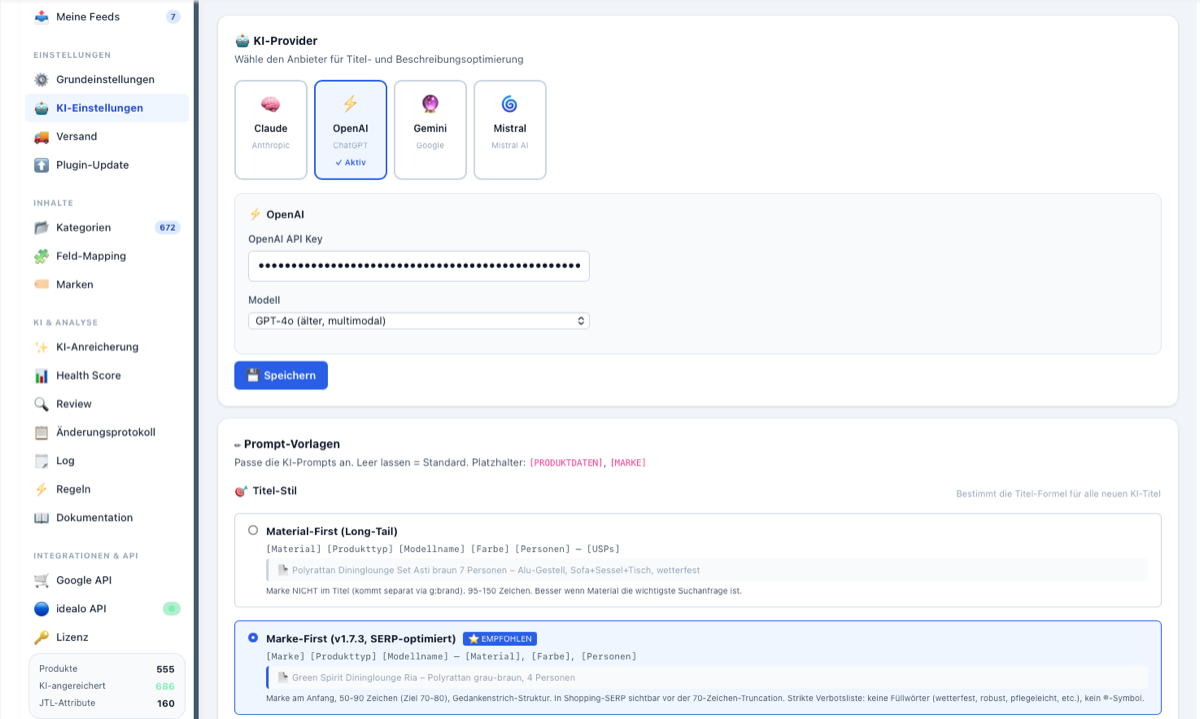Click the Claude brain icon
The image size is (1200, 719).
click(270, 104)
